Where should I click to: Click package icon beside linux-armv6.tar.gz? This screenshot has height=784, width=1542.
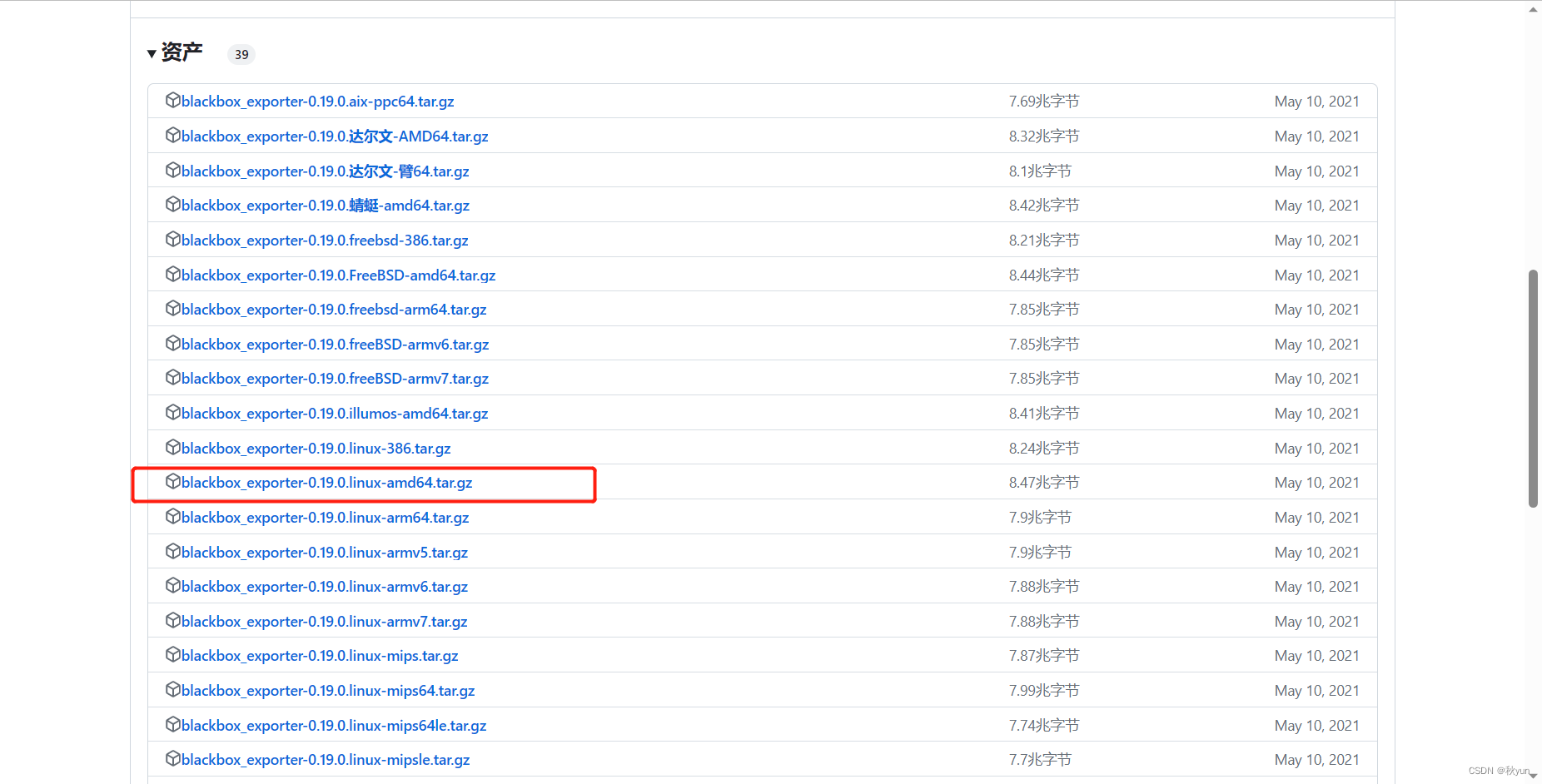click(173, 585)
